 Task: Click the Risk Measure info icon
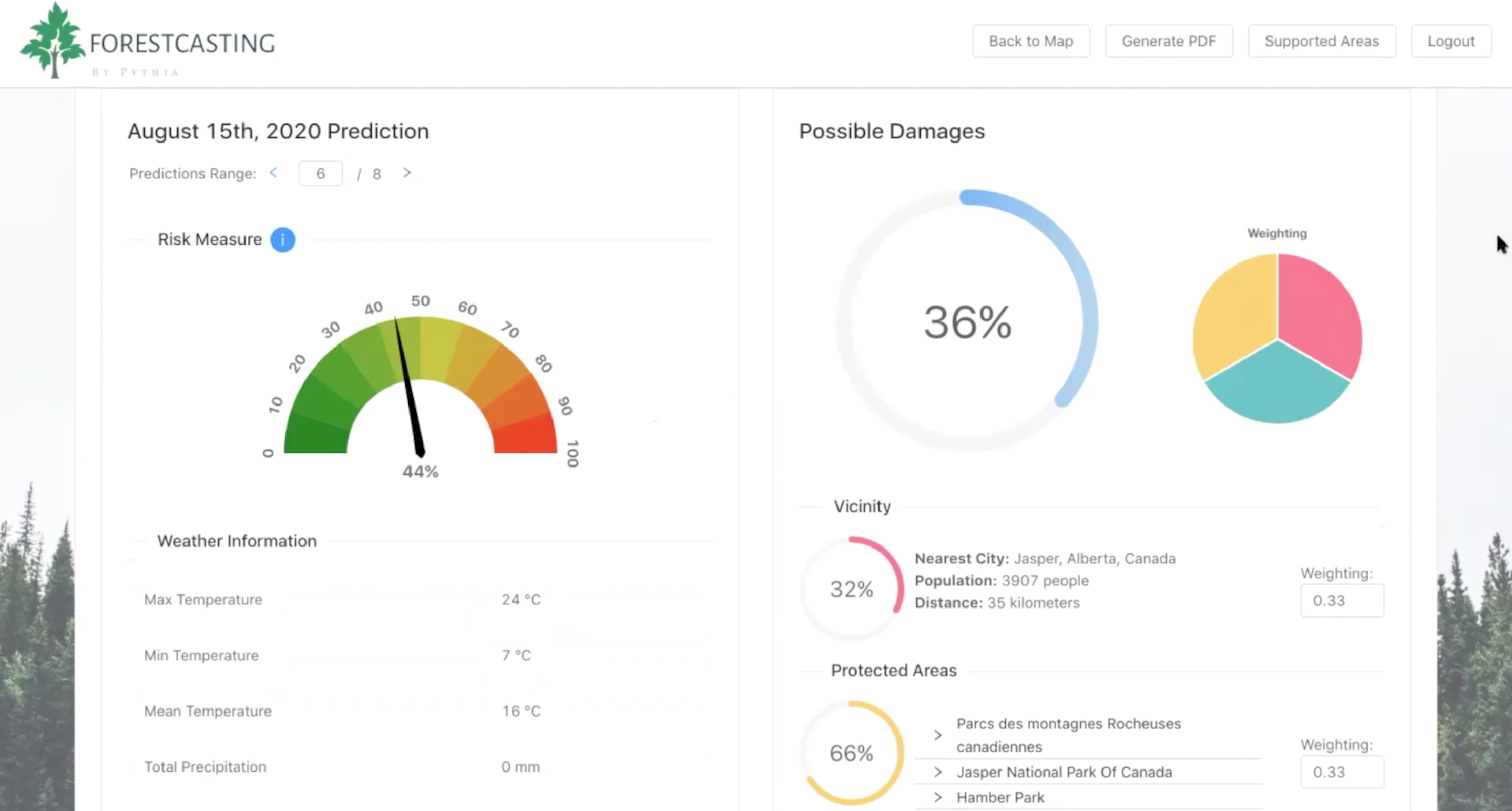click(x=282, y=239)
